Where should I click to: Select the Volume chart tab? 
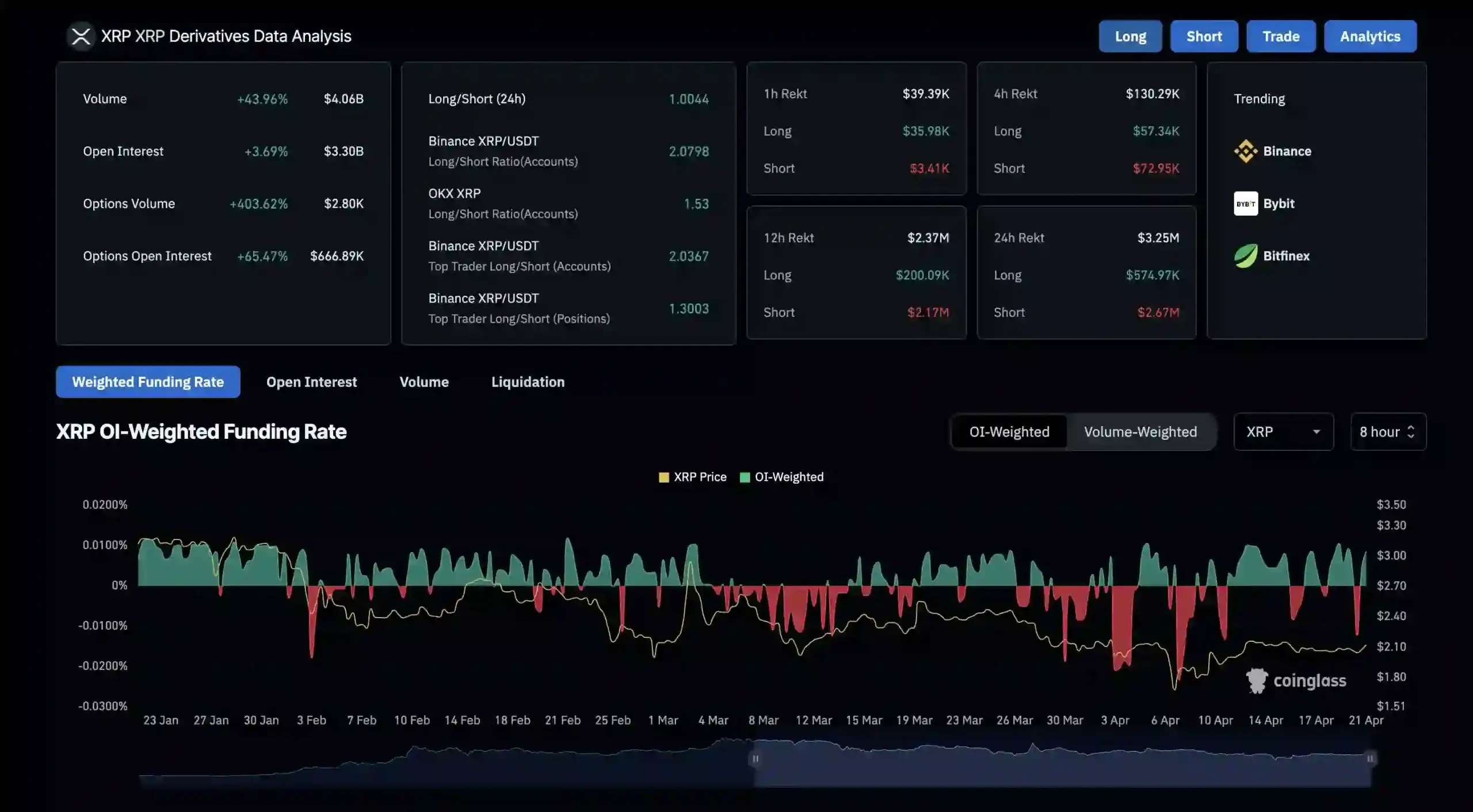pyautogui.click(x=424, y=382)
